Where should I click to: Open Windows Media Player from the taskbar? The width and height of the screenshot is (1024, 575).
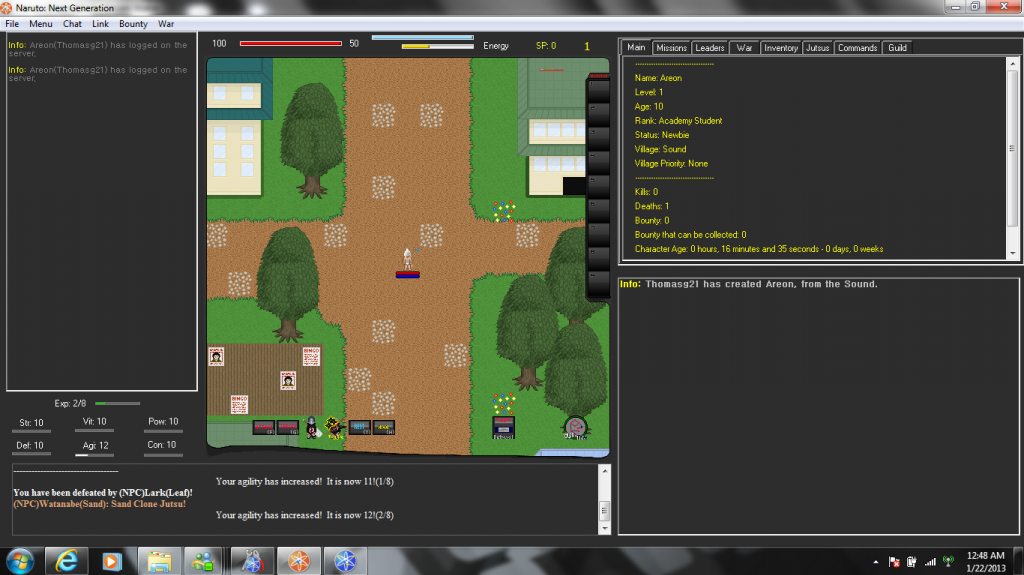tap(112, 561)
